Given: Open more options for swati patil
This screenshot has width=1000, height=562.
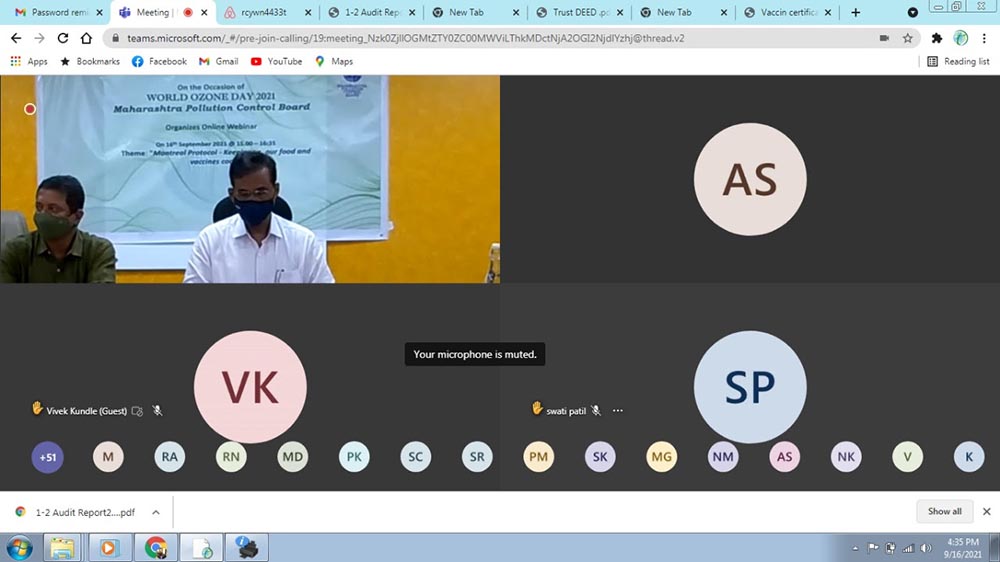Looking at the screenshot, I should [618, 410].
